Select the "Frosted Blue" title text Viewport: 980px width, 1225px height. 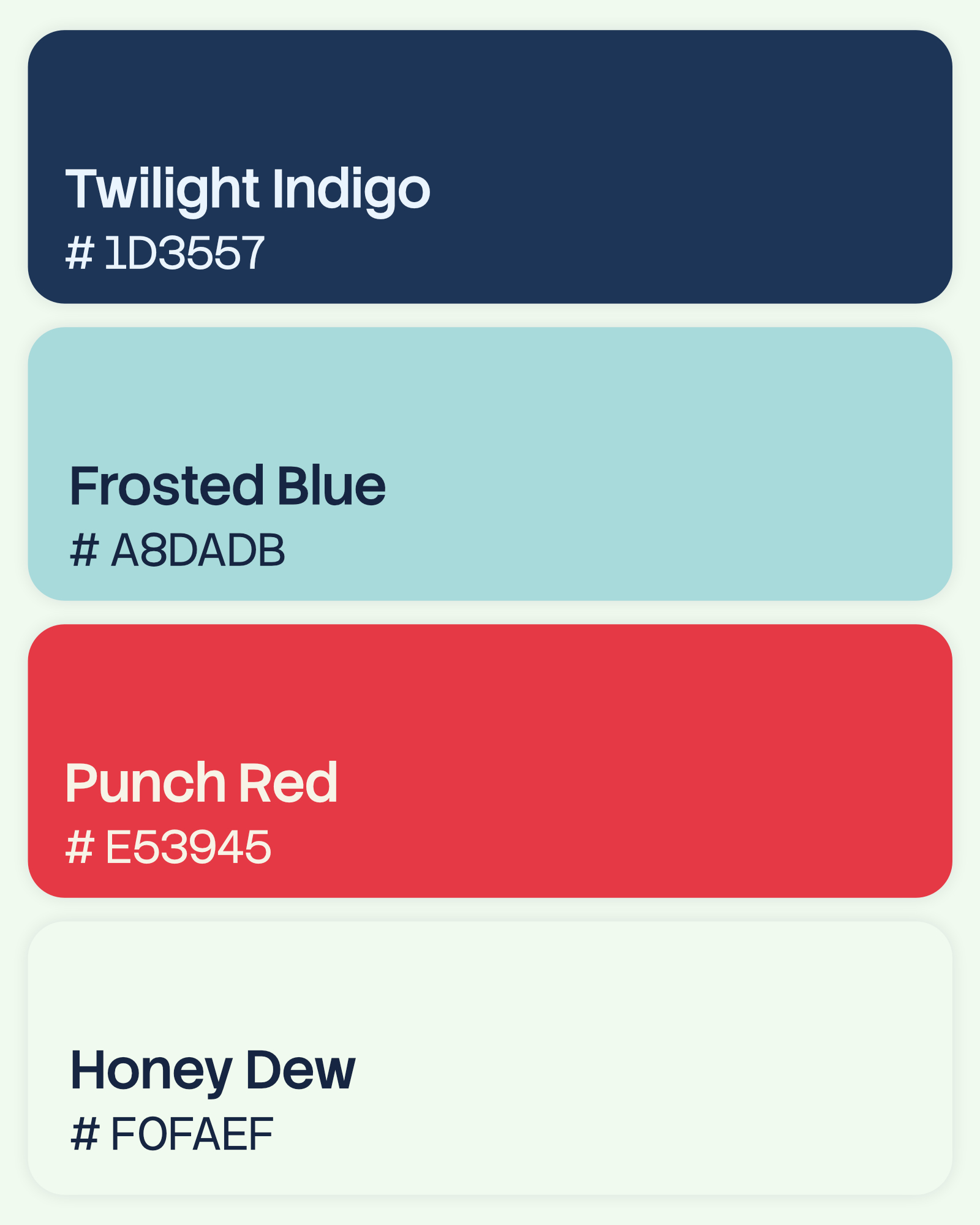228,485
